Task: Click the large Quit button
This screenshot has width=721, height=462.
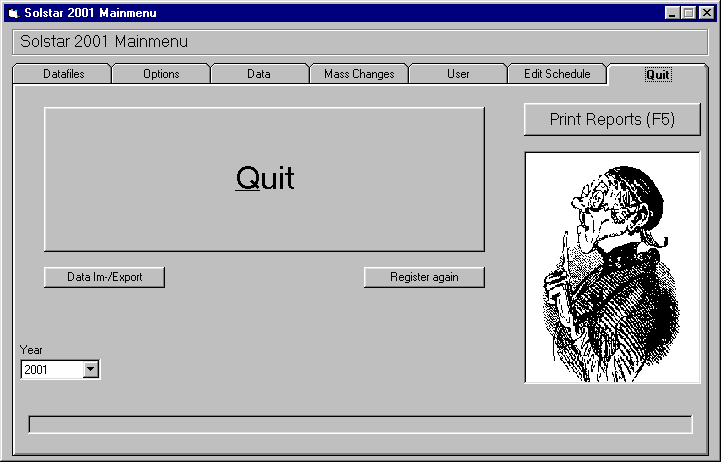Action: (x=264, y=179)
